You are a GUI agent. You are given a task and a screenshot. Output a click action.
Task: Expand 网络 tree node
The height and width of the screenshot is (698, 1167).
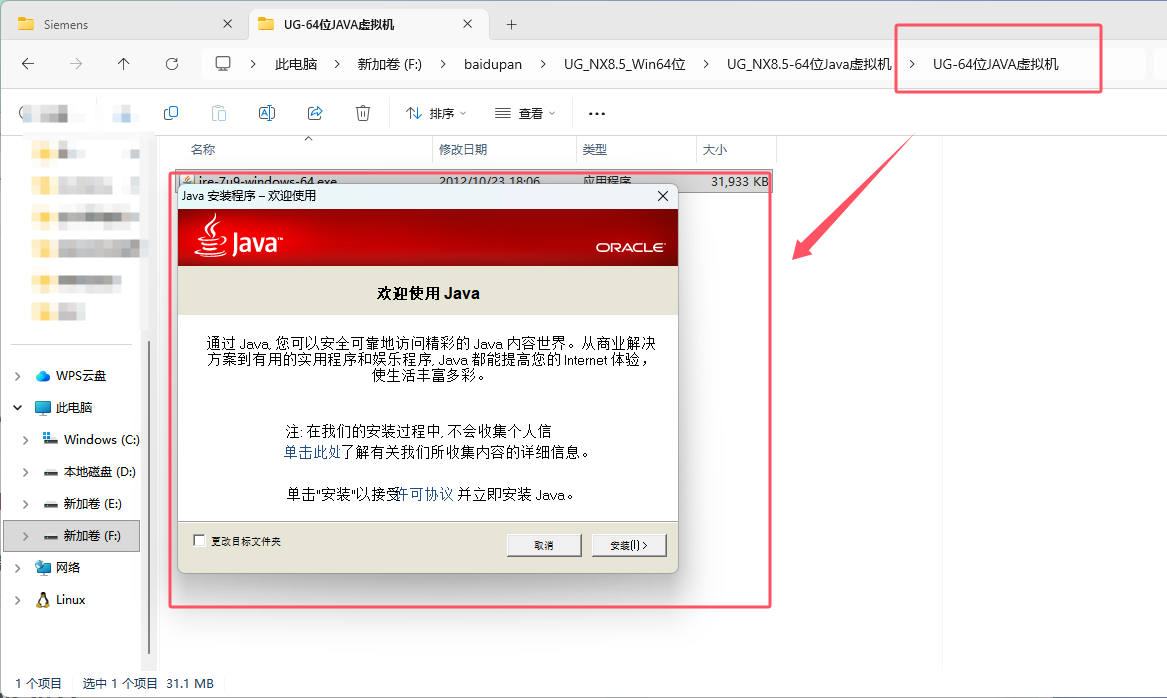point(18,568)
